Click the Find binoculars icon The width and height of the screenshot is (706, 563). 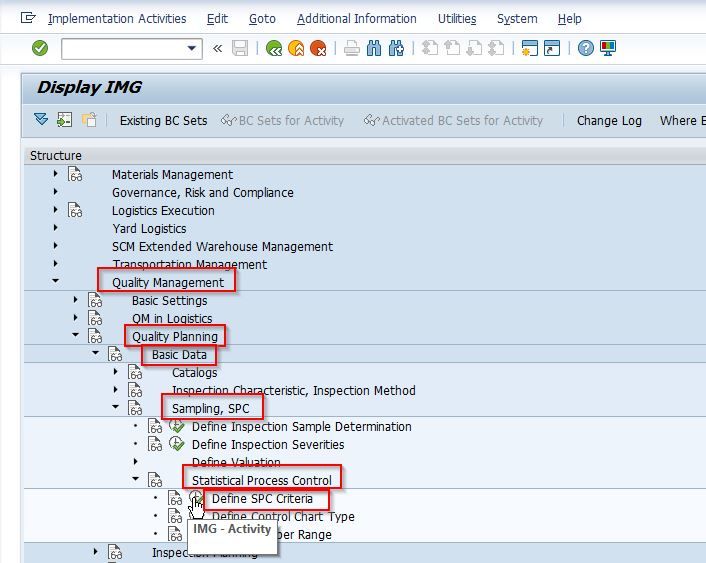point(374,48)
